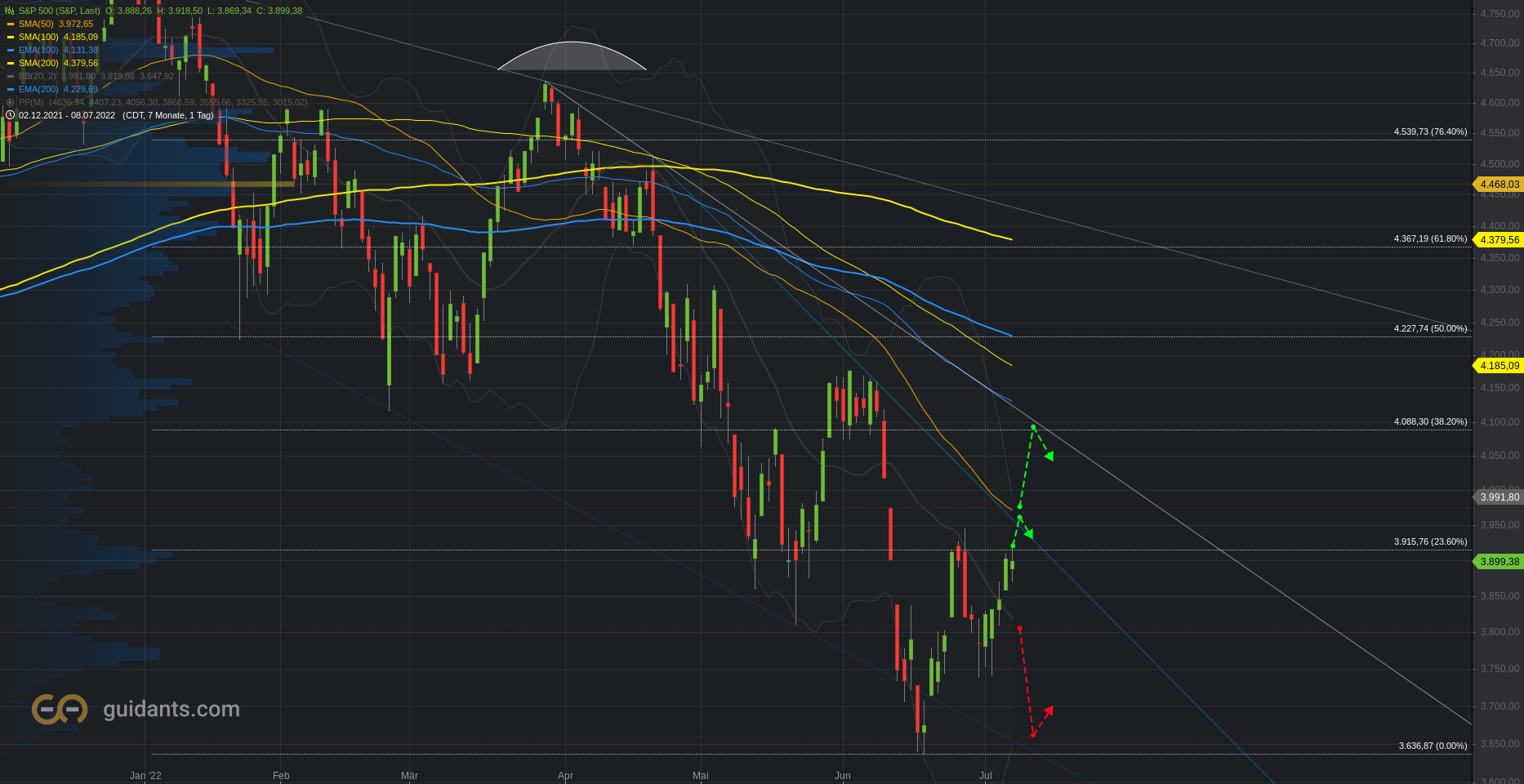Select the Fibonacci label 3.915,76 (23.60%)
The width and height of the screenshot is (1524, 784).
pos(1430,541)
